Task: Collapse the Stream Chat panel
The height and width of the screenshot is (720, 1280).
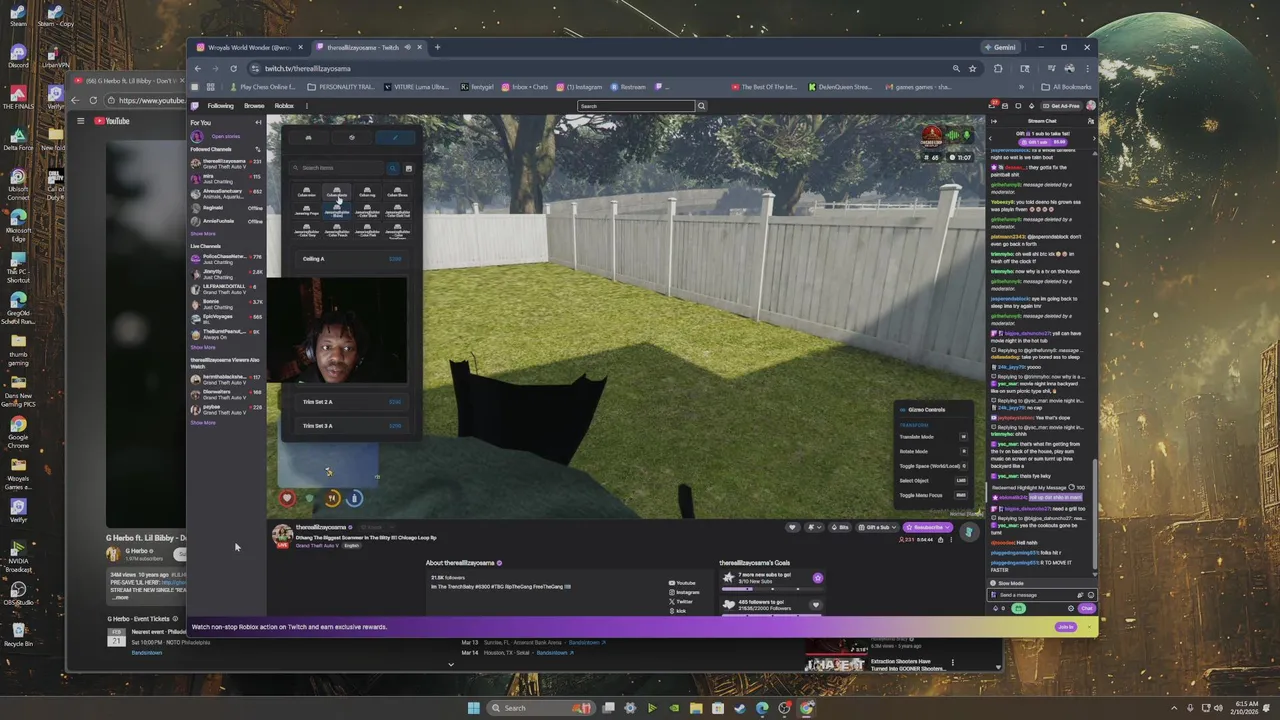Action: click(x=994, y=121)
